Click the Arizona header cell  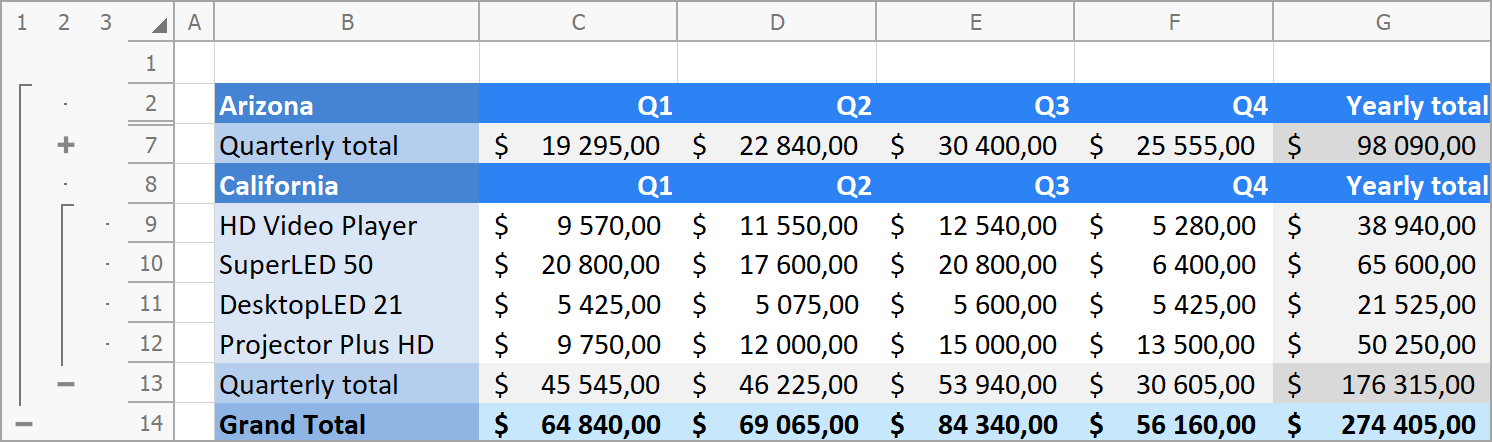click(x=346, y=105)
